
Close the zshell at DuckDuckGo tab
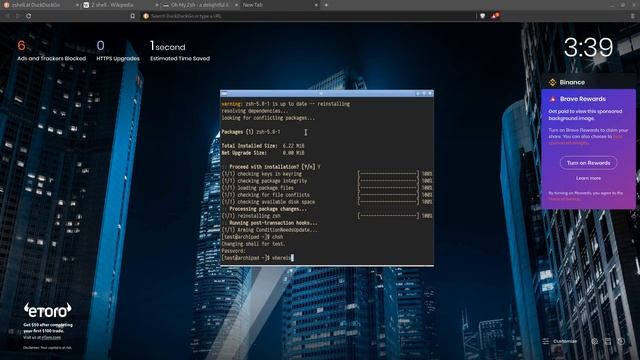tap(77, 5)
